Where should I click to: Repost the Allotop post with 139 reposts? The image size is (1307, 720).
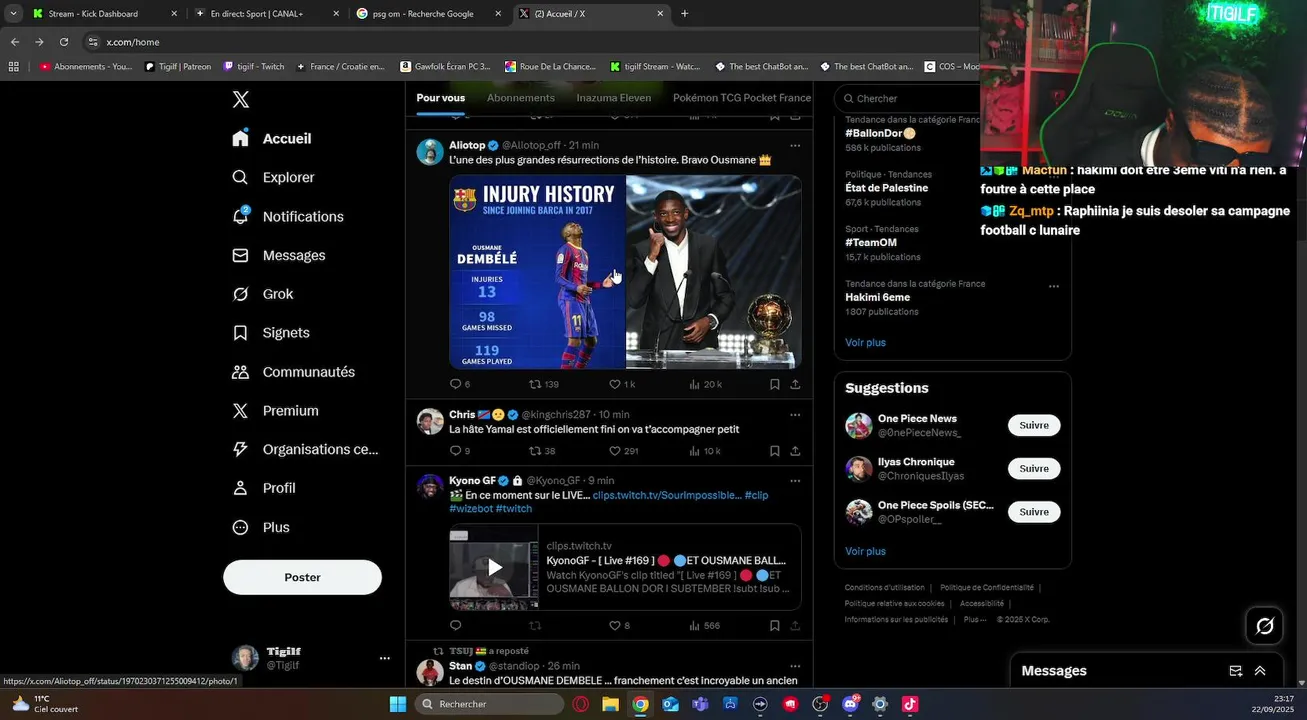(x=544, y=384)
